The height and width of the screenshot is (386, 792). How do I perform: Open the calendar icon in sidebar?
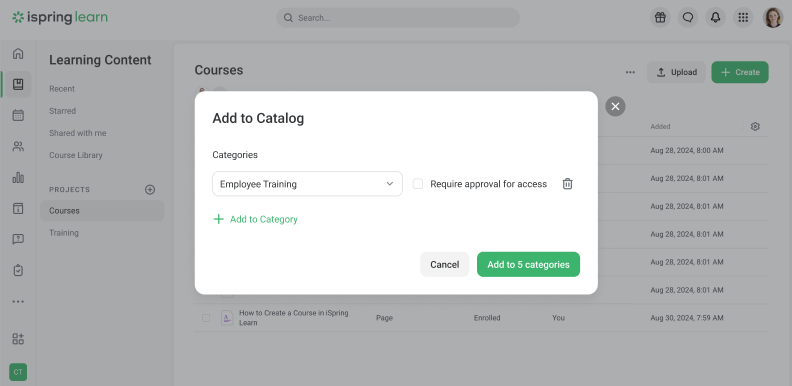[18, 115]
